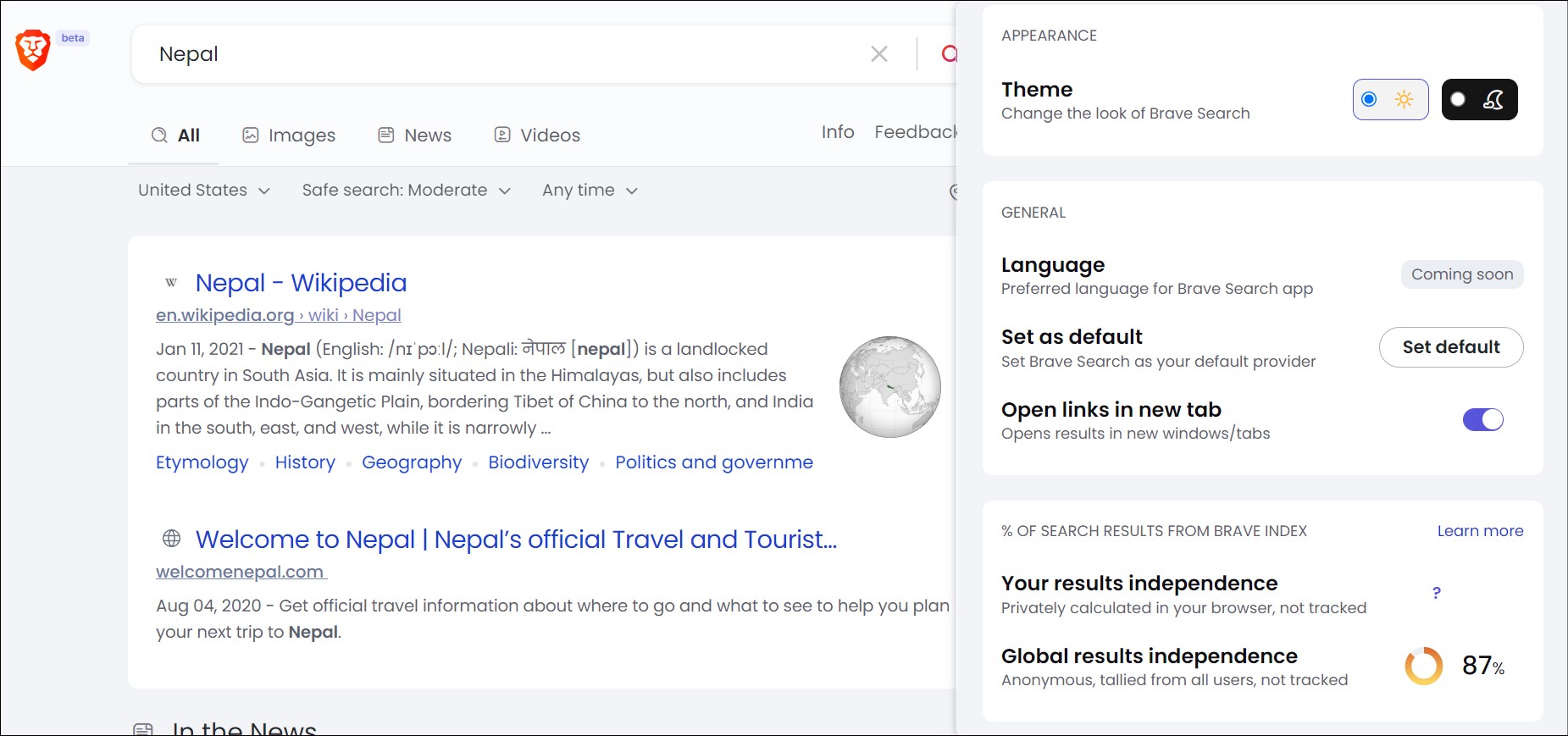Click the GENERAL section header
Viewport: 1568px width, 736px height.
[1033, 213]
